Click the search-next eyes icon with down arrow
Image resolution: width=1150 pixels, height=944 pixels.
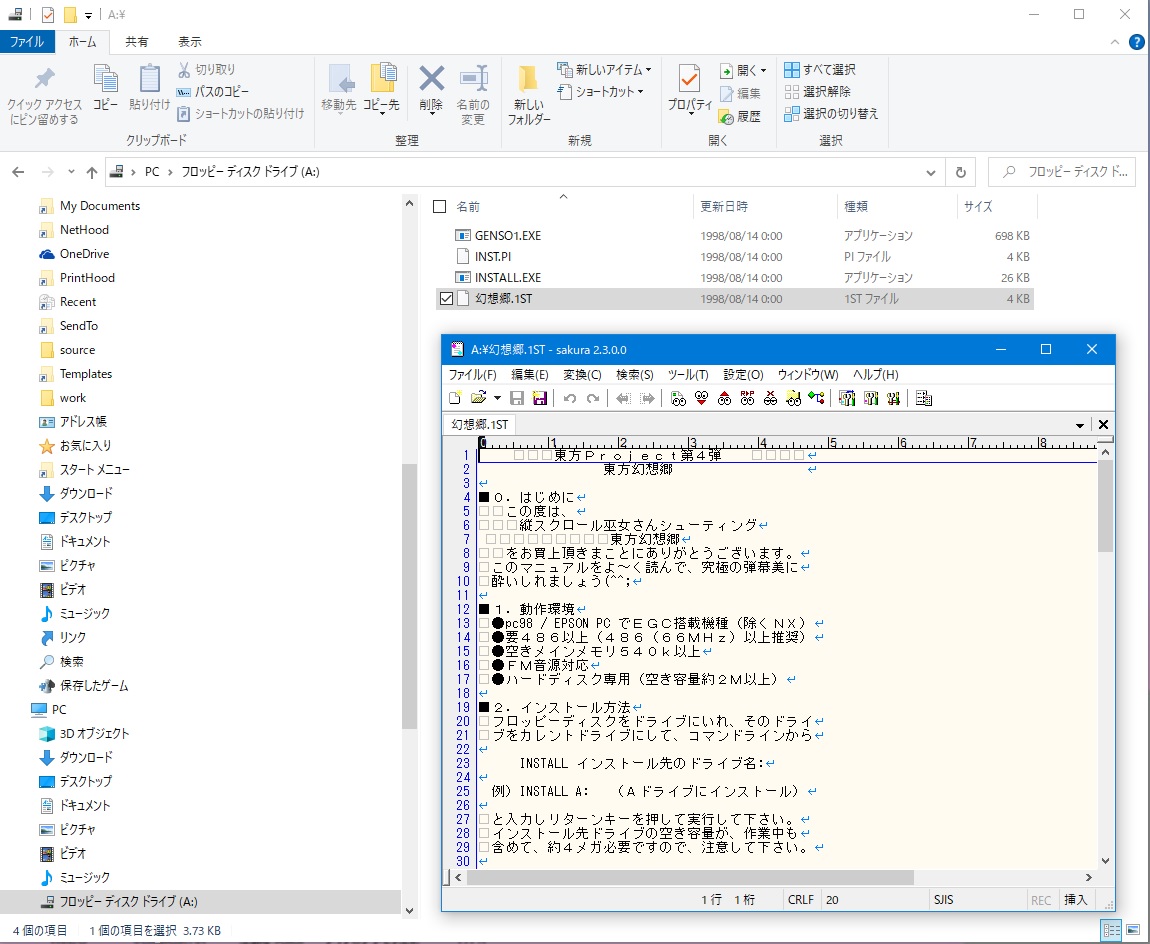coord(701,398)
